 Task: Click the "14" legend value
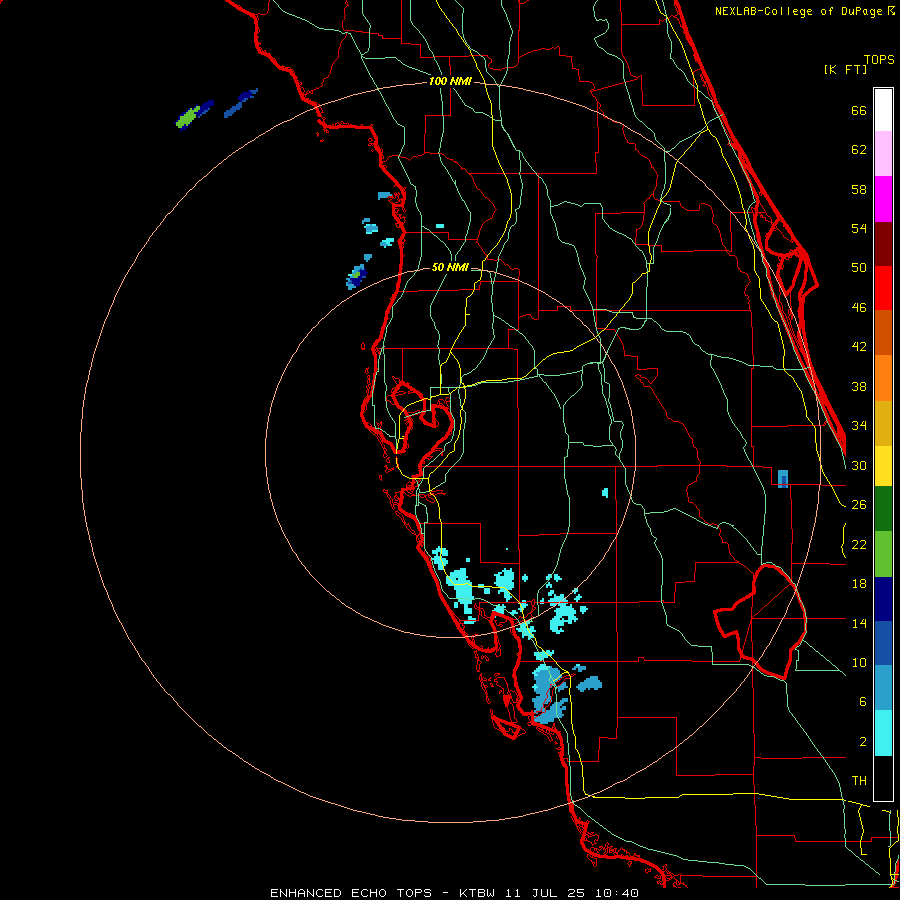pos(859,623)
